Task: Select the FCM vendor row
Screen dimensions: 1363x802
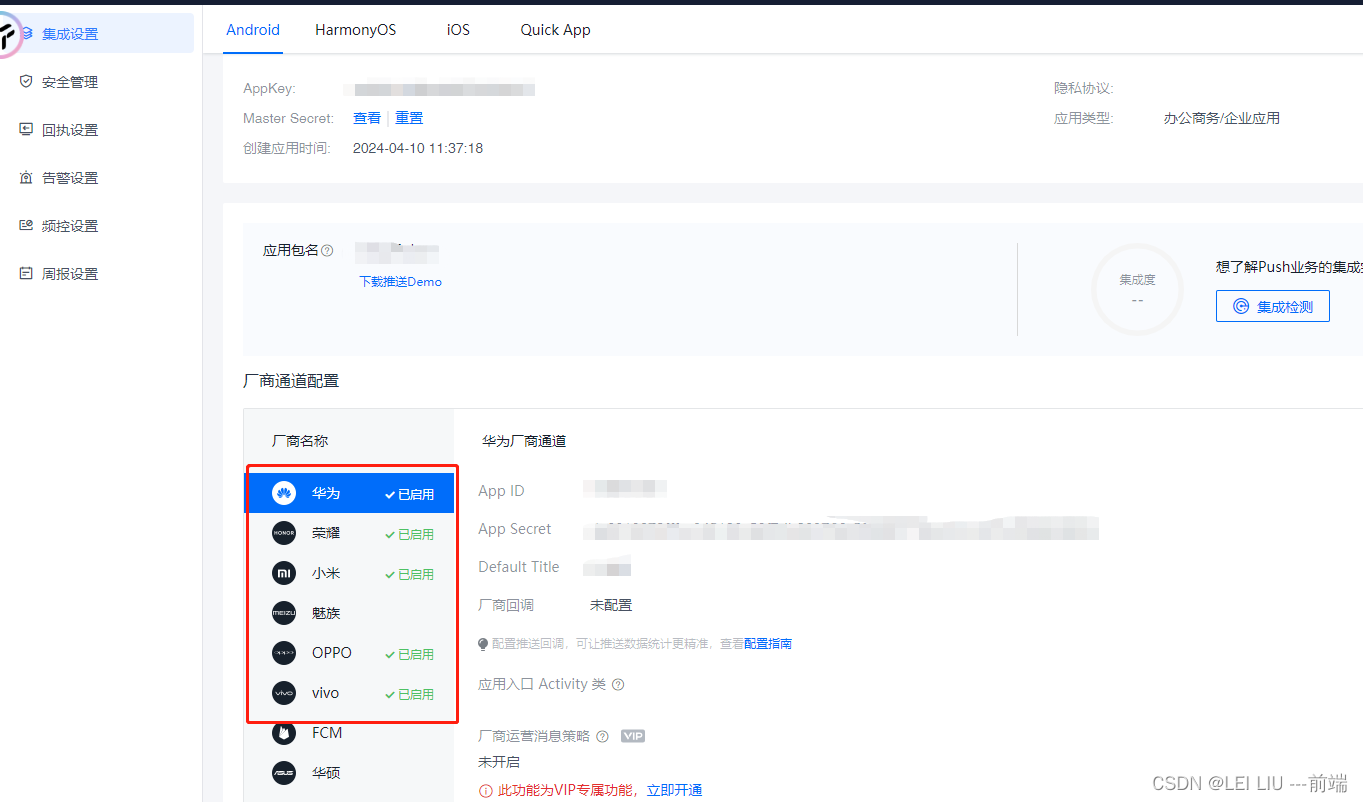Action: click(351, 733)
